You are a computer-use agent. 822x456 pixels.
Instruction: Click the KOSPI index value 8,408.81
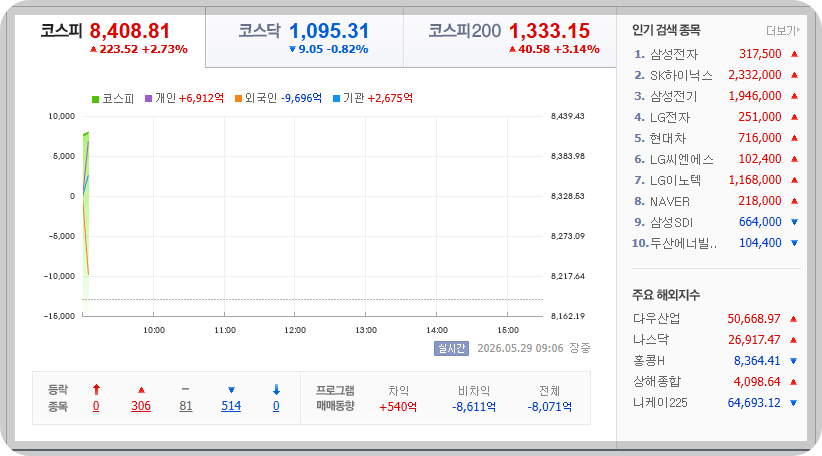coord(129,31)
